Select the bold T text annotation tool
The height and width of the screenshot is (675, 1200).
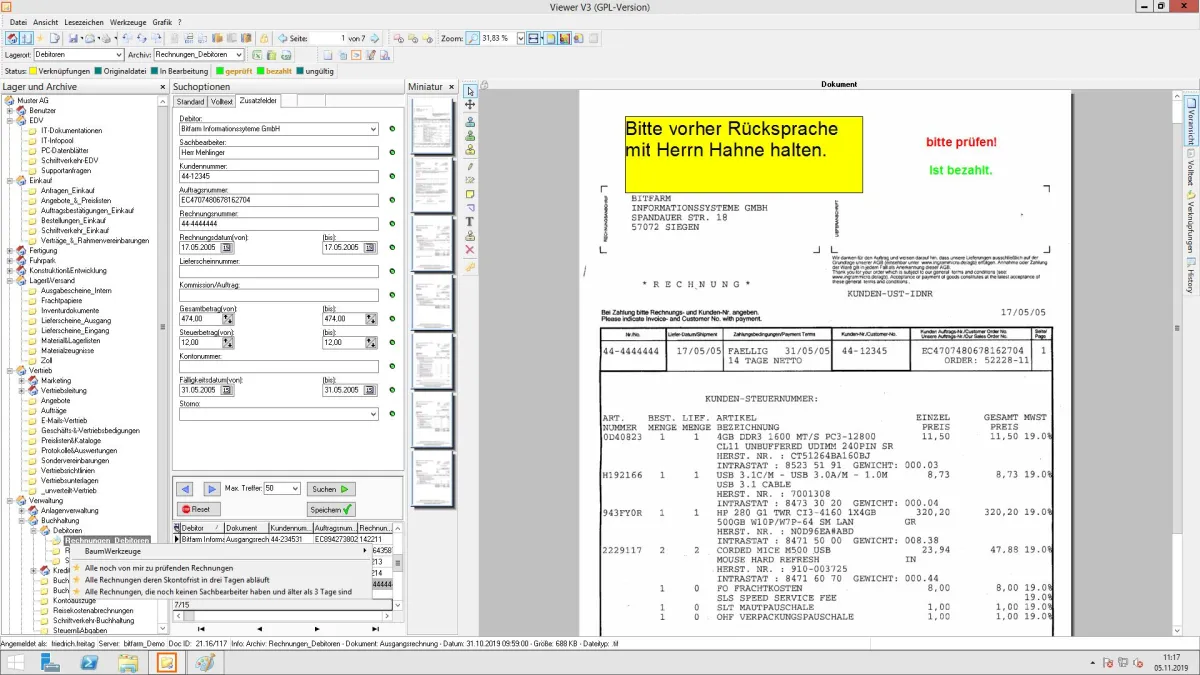point(470,222)
